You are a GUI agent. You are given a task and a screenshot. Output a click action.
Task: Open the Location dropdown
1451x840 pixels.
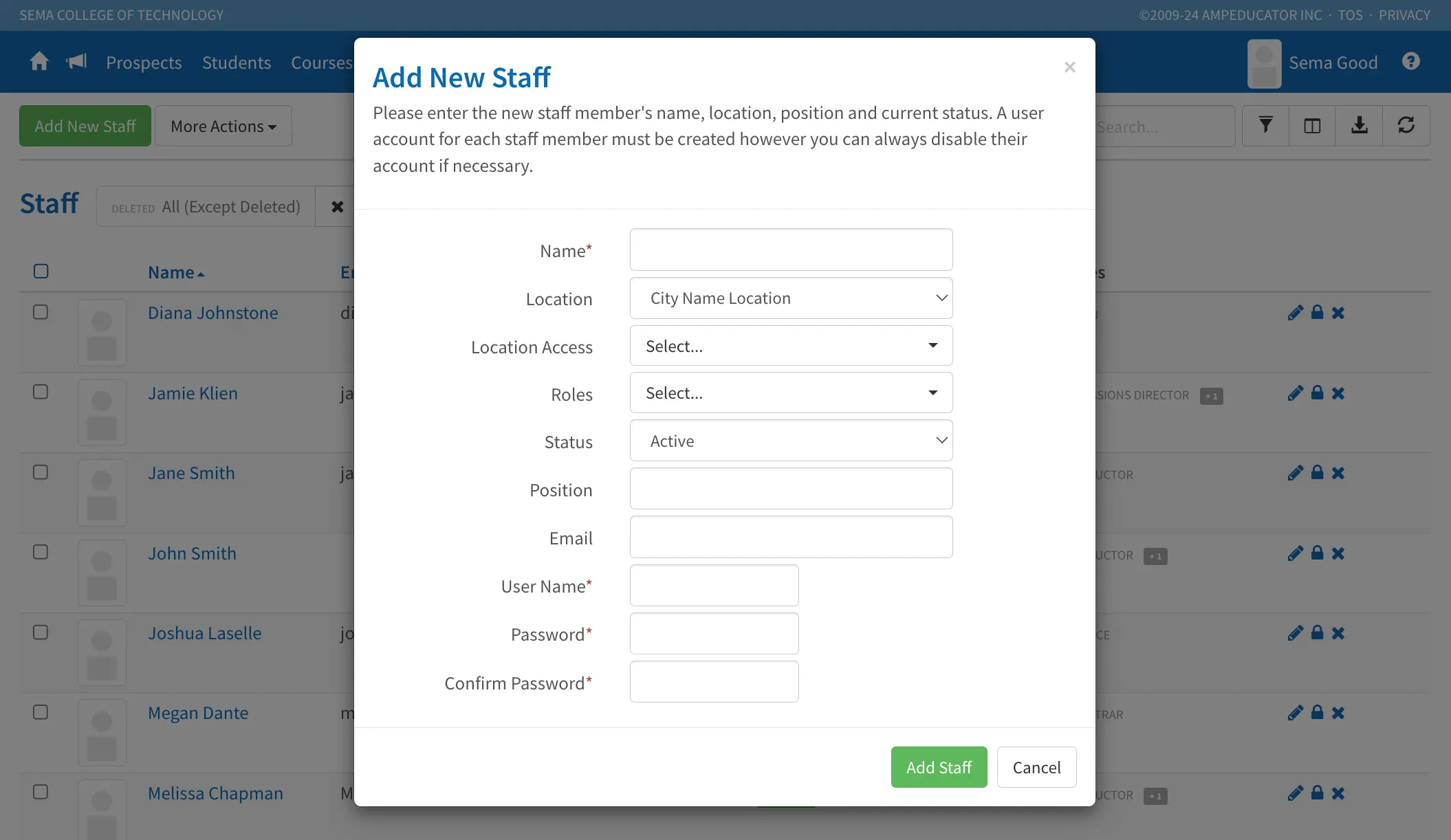click(791, 298)
